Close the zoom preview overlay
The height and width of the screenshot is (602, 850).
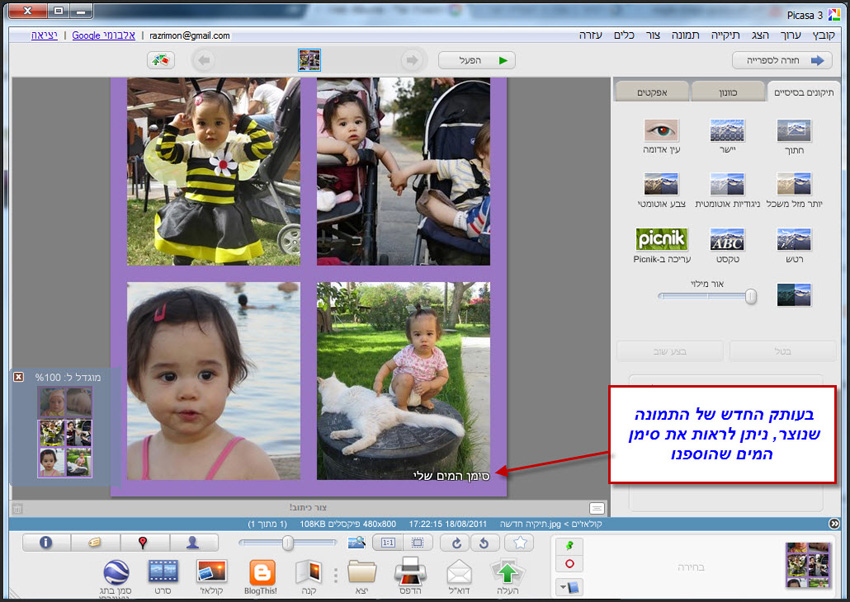[18, 377]
